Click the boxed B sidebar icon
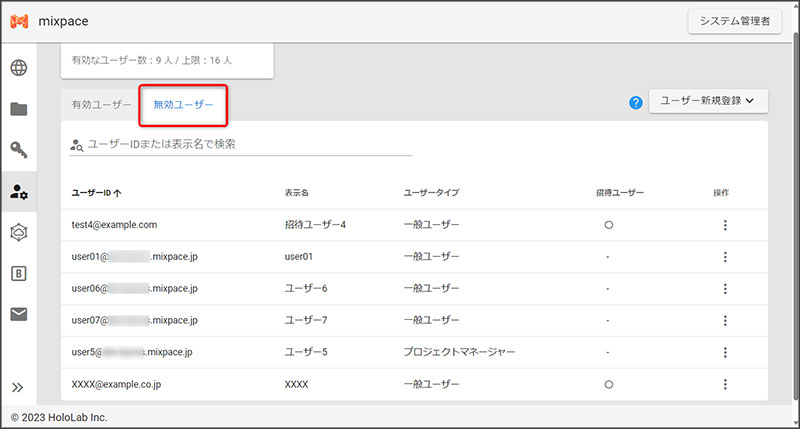This screenshot has width=800, height=429. point(19,273)
